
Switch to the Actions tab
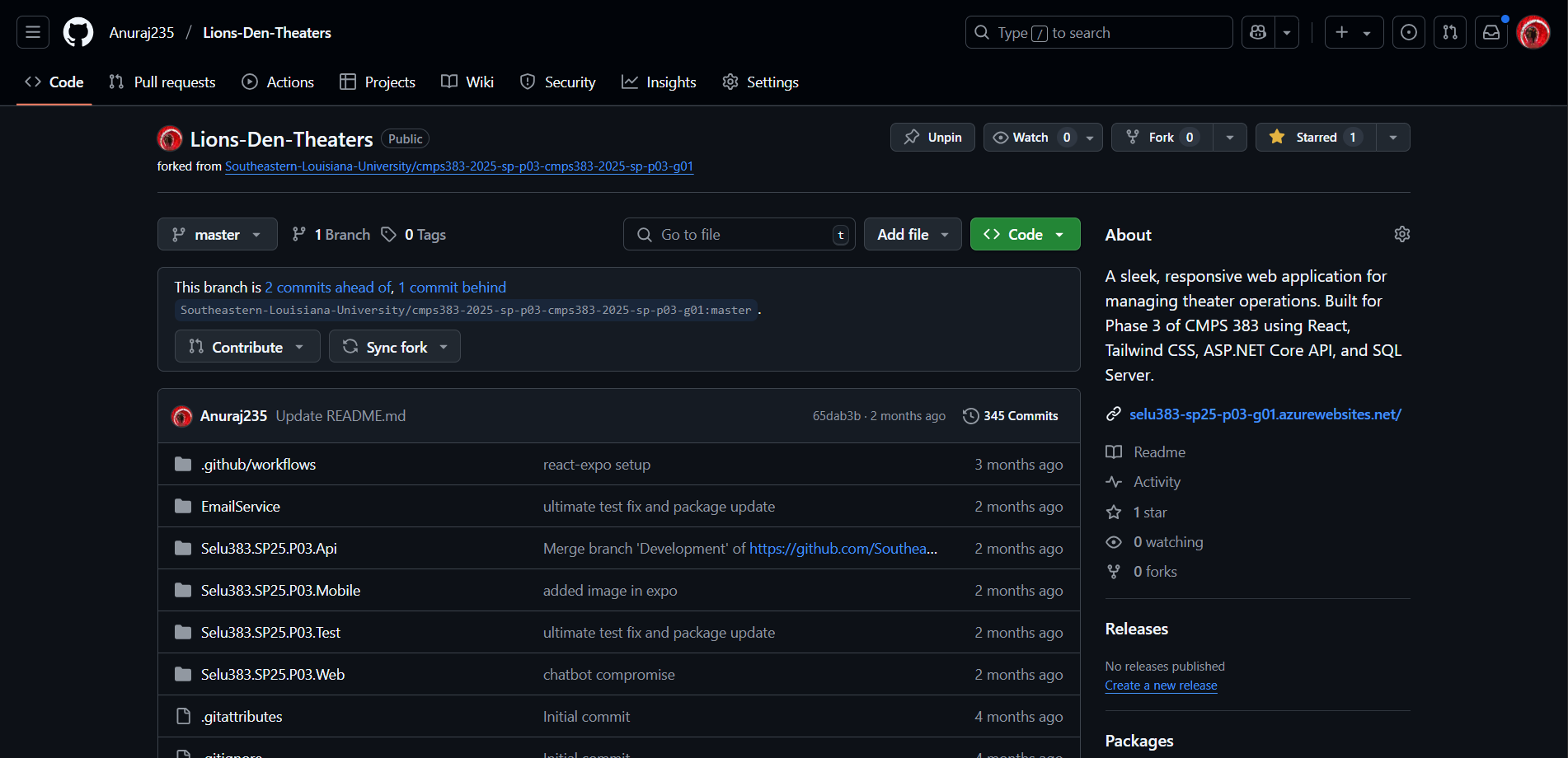click(x=278, y=82)
